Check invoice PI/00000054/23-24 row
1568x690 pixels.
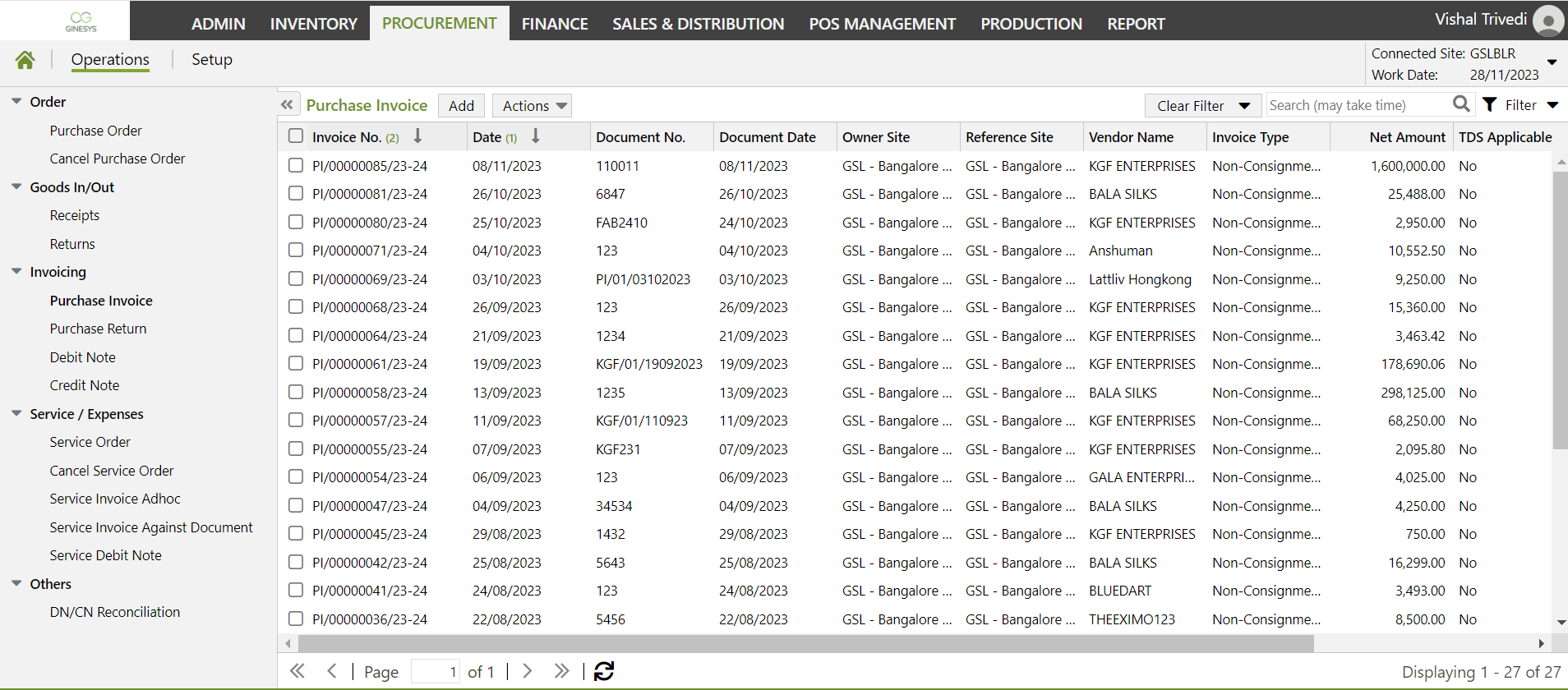click(x=296, y=476)
